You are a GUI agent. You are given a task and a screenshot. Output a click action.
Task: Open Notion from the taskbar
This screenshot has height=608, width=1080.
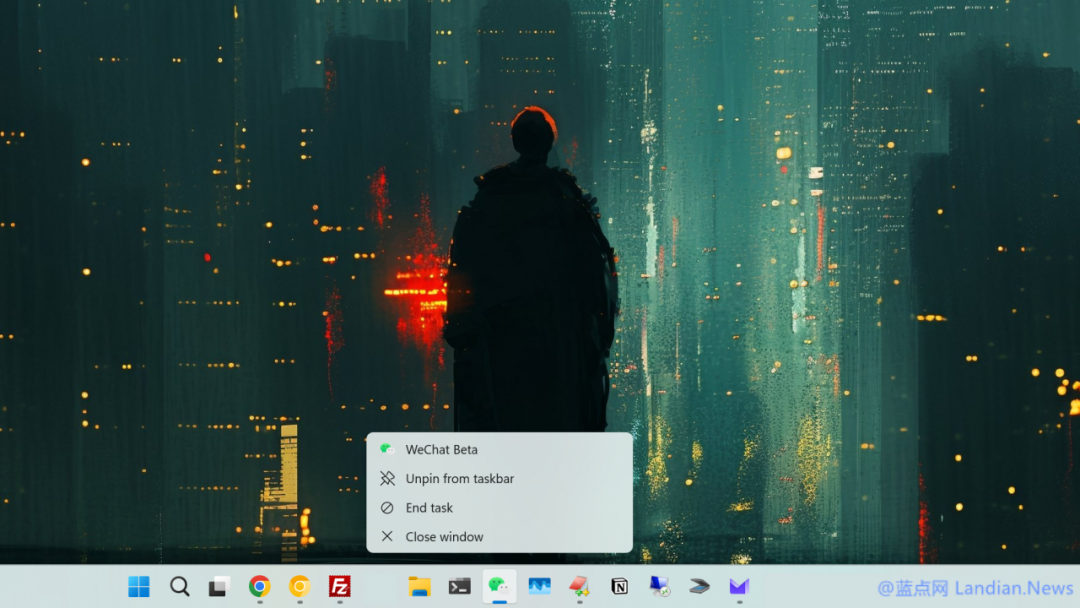[x=619, y=587]
